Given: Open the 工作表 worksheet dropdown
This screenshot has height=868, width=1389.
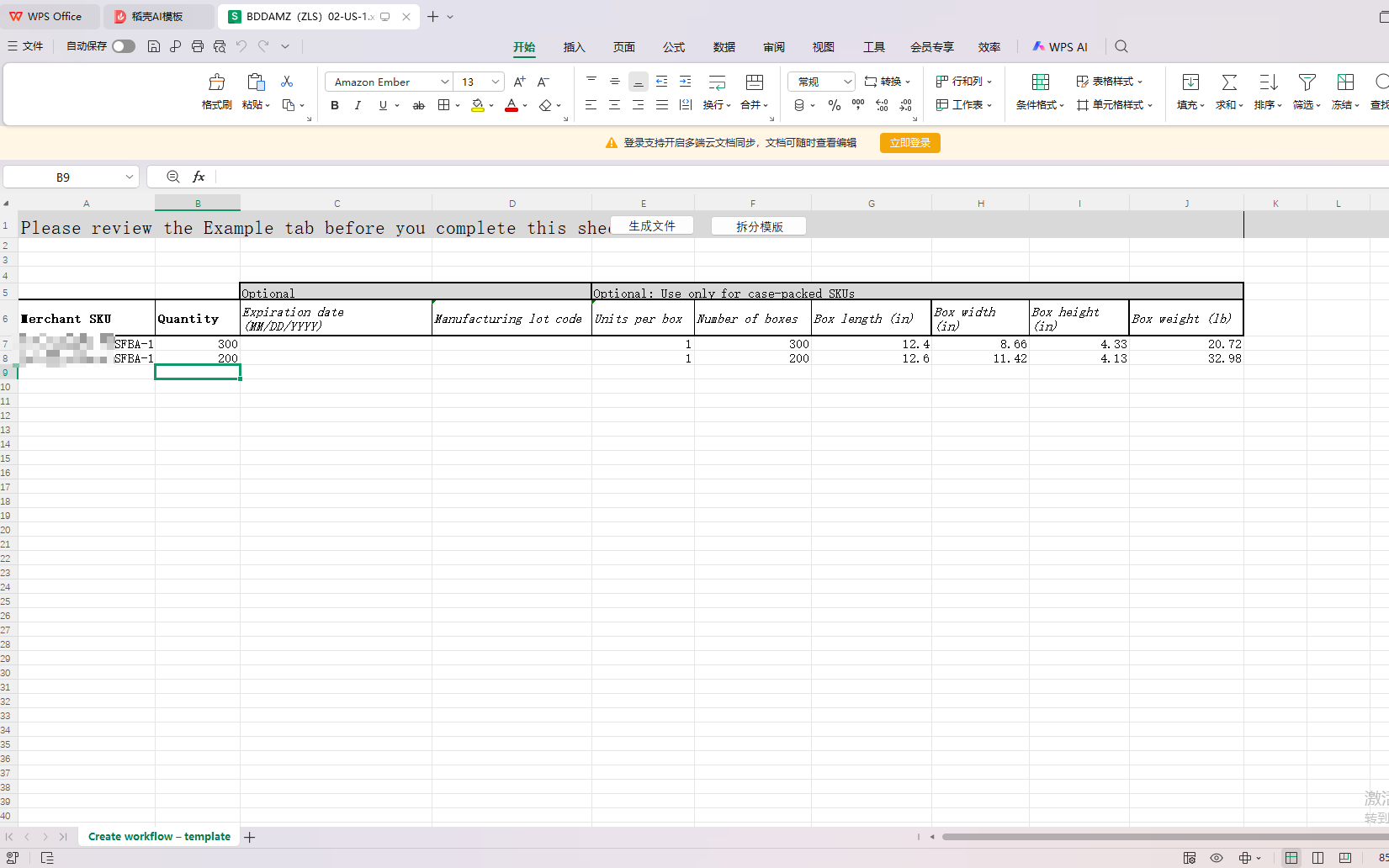Looking at the screenshot, I should (964, 105).
